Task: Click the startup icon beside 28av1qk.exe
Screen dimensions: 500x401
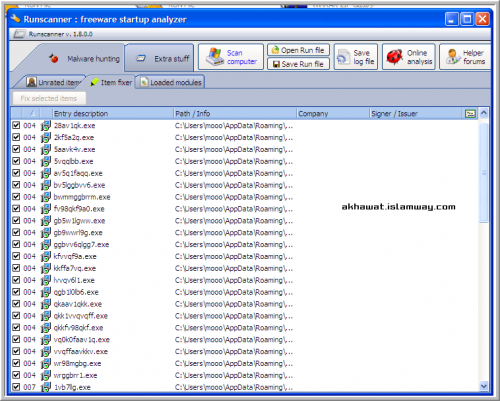Action: 46,126
